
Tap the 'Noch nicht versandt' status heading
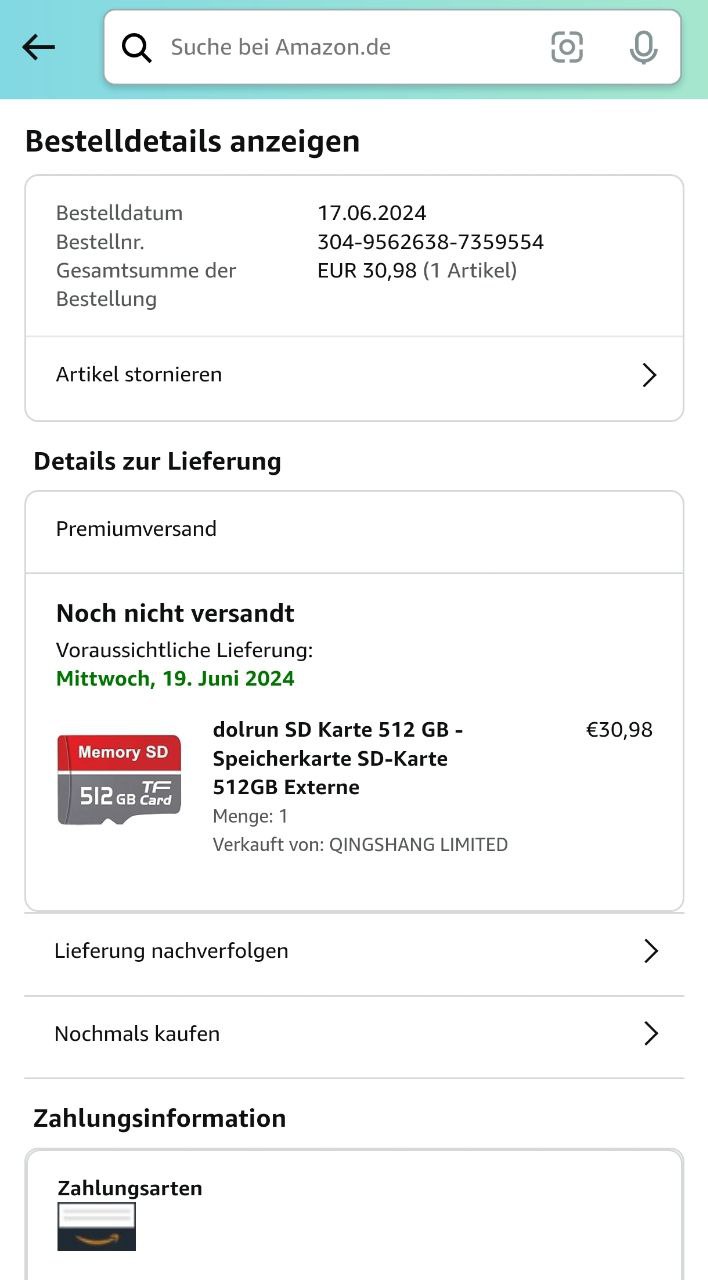[x=175, y=613]
